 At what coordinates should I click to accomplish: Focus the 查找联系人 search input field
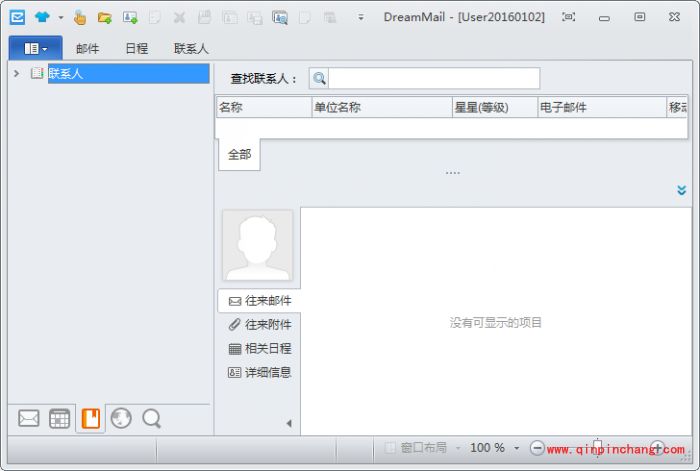[x=433, y=79]
